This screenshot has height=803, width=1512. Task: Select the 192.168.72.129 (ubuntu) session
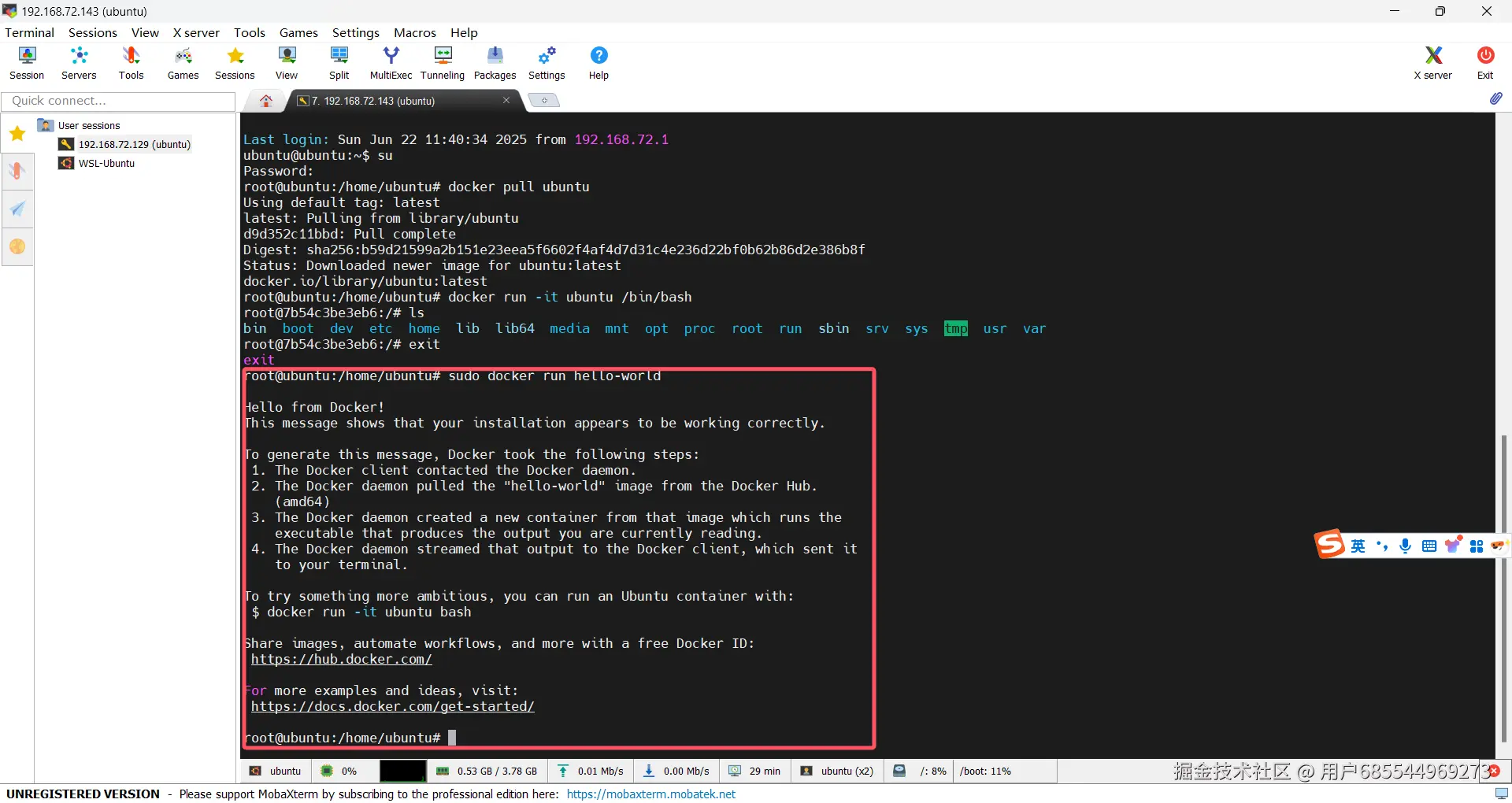pyautogui.click(x=125, y=144)
